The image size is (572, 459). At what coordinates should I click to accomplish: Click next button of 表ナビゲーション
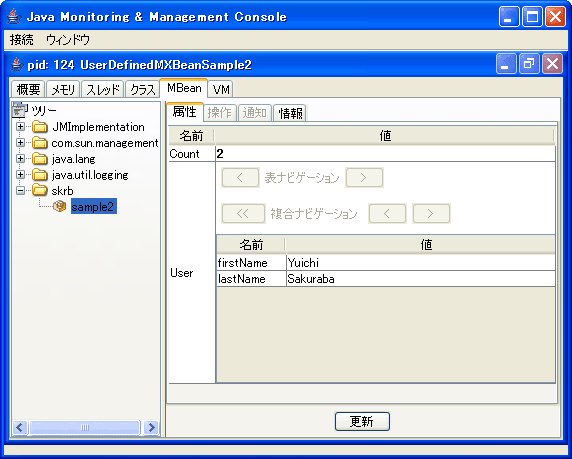point(364,178)
